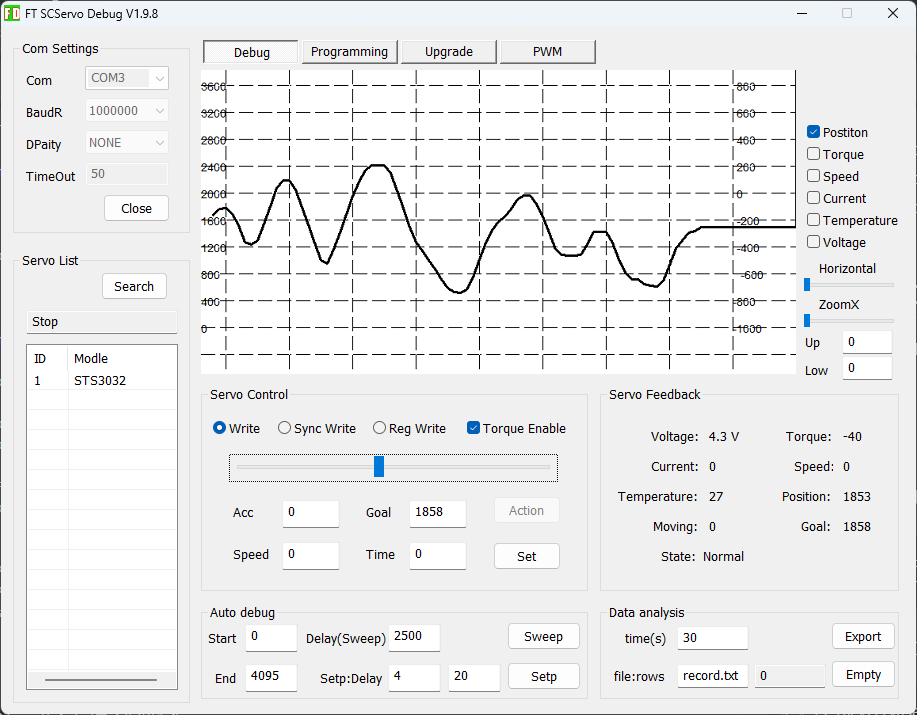Click the Export button
The image size is (917, 715).
pos(863,636)
